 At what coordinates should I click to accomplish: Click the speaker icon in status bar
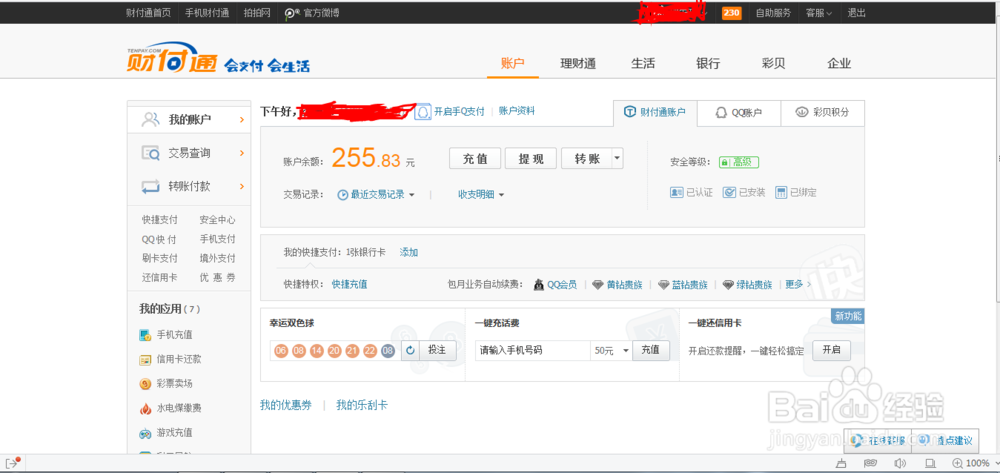pyautogui.click(x=900, y=463)
